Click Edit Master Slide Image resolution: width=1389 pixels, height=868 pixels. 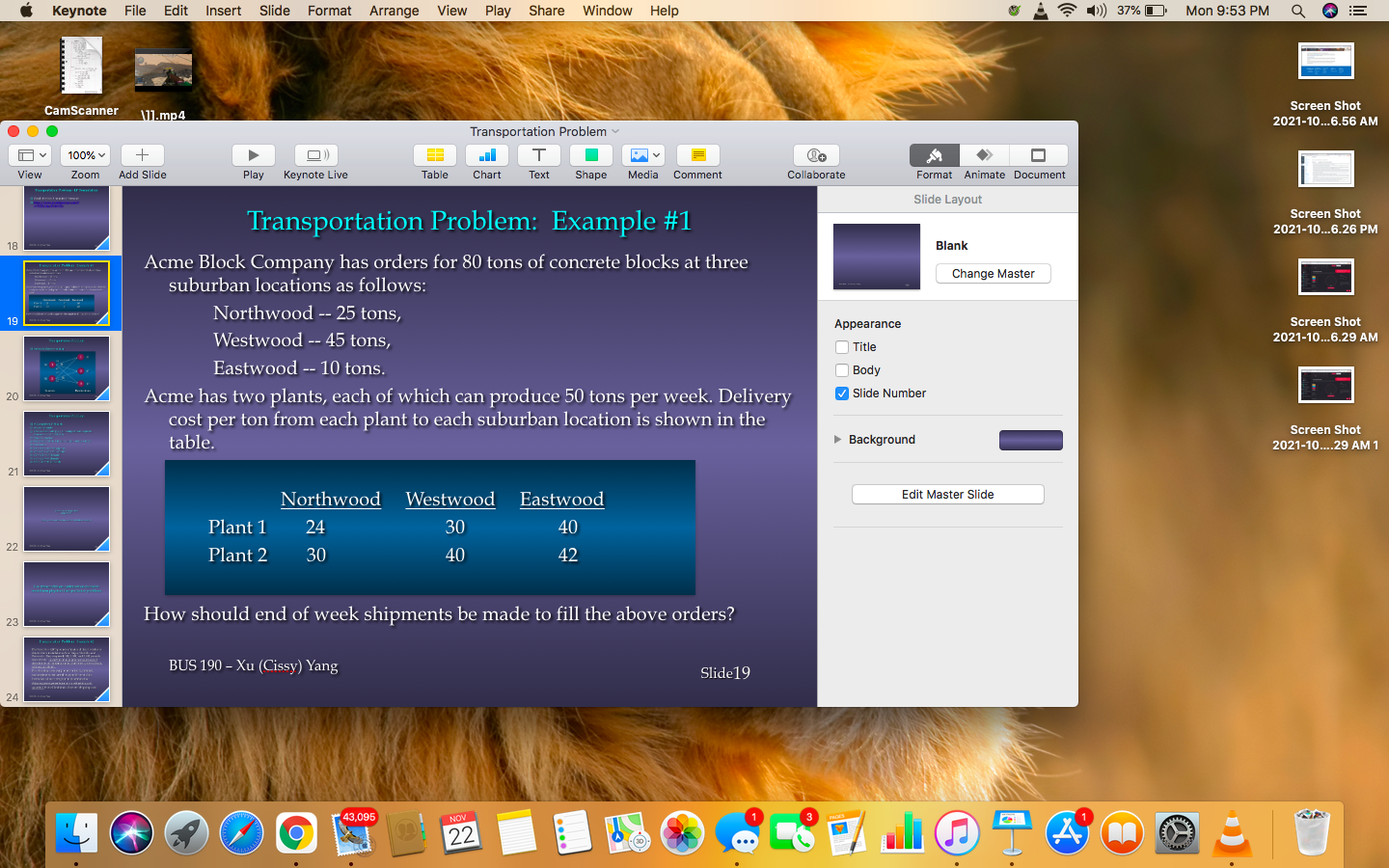pyautogui.click(x=947, y=494)
